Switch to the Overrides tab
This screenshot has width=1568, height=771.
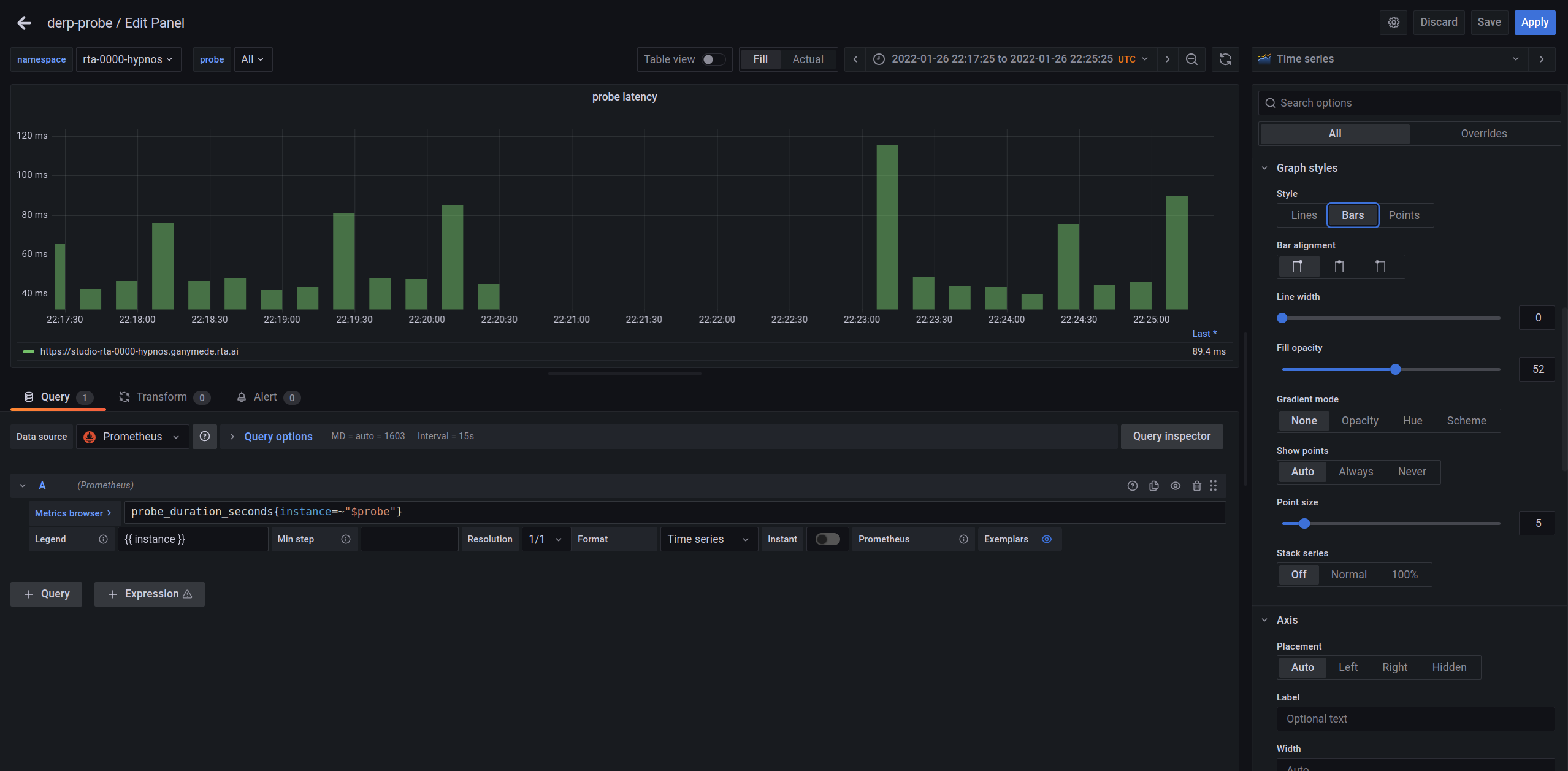[1484, 133]
